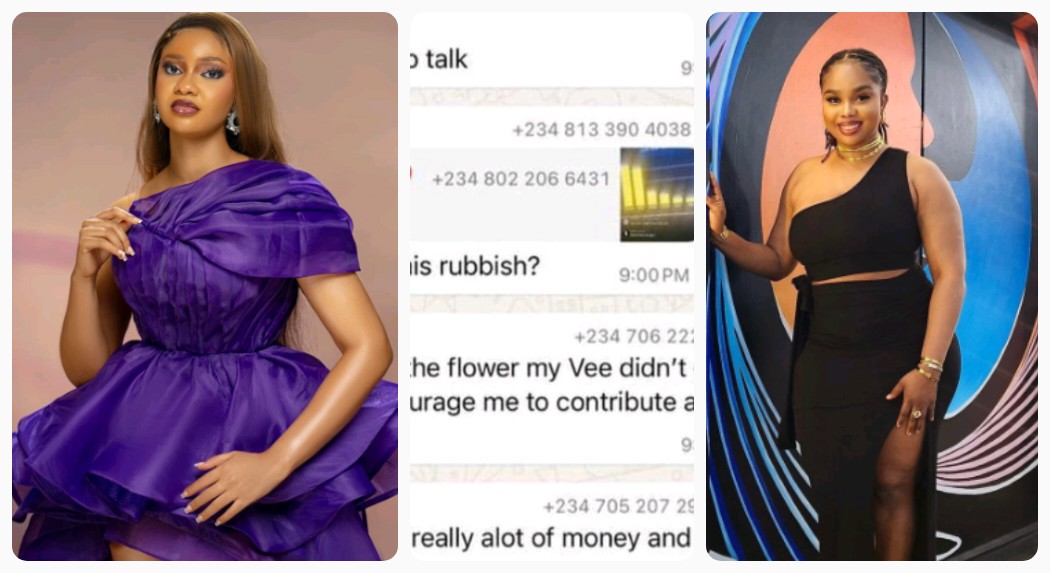
Task: Click the 'is rubbish?' message text
Action: click(x=474, y=266)
